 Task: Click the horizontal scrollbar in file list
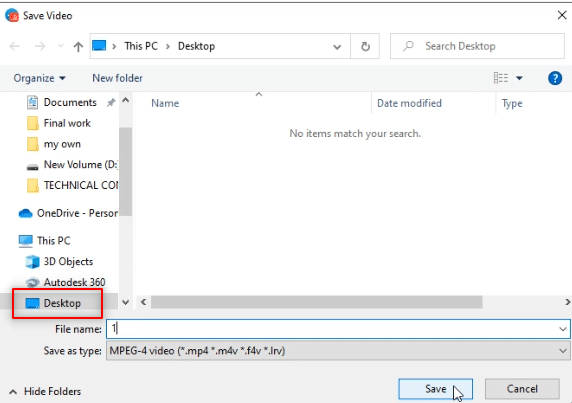(x=317, y=302)
